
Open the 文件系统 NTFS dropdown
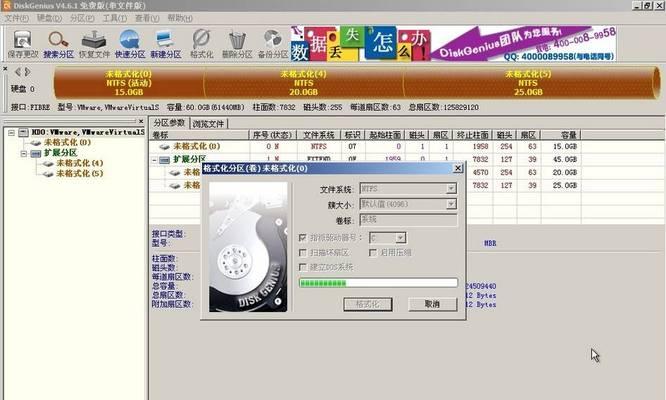pos(451,189)
